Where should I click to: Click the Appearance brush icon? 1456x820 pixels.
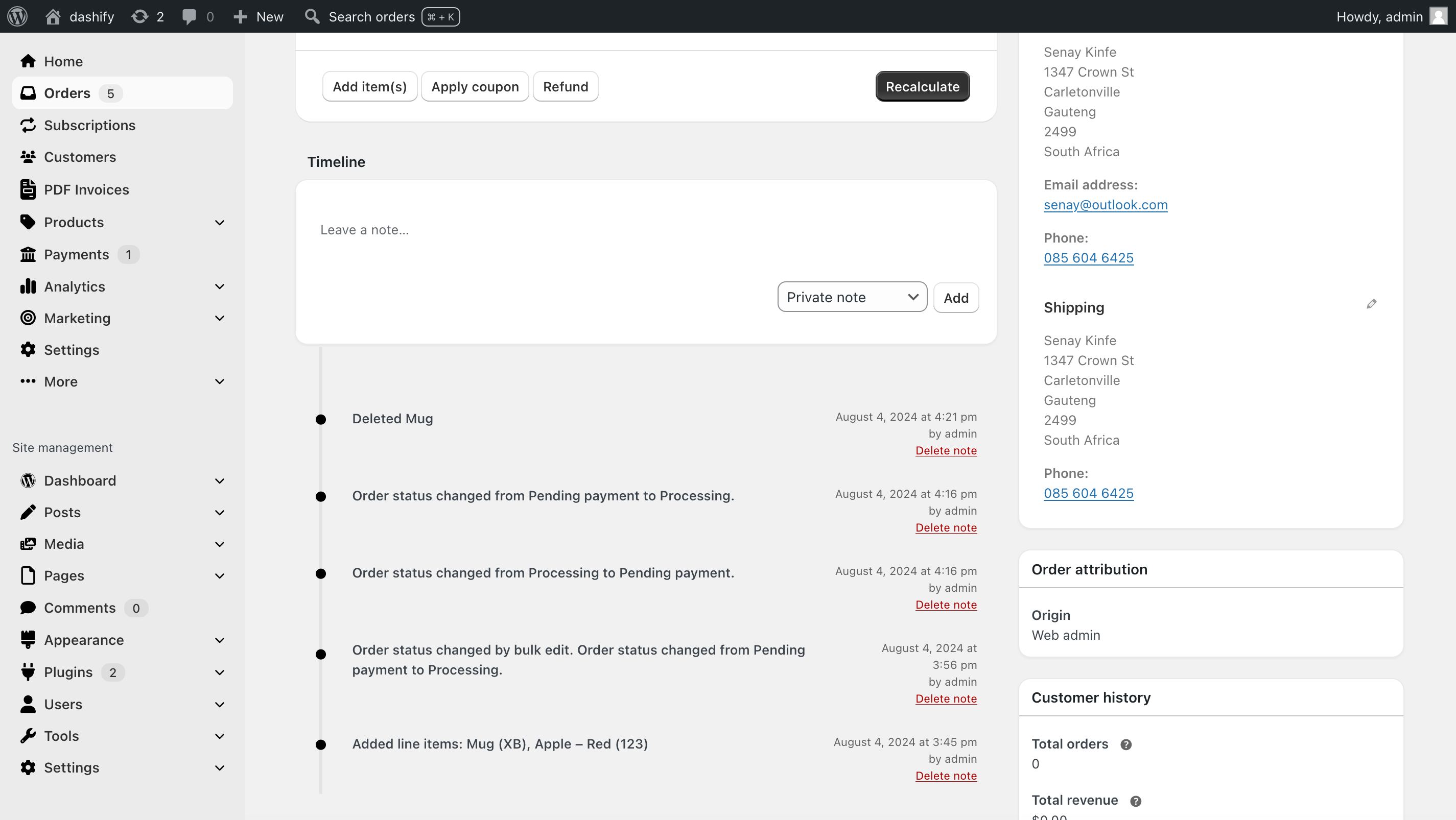click(x=28, y=639)
